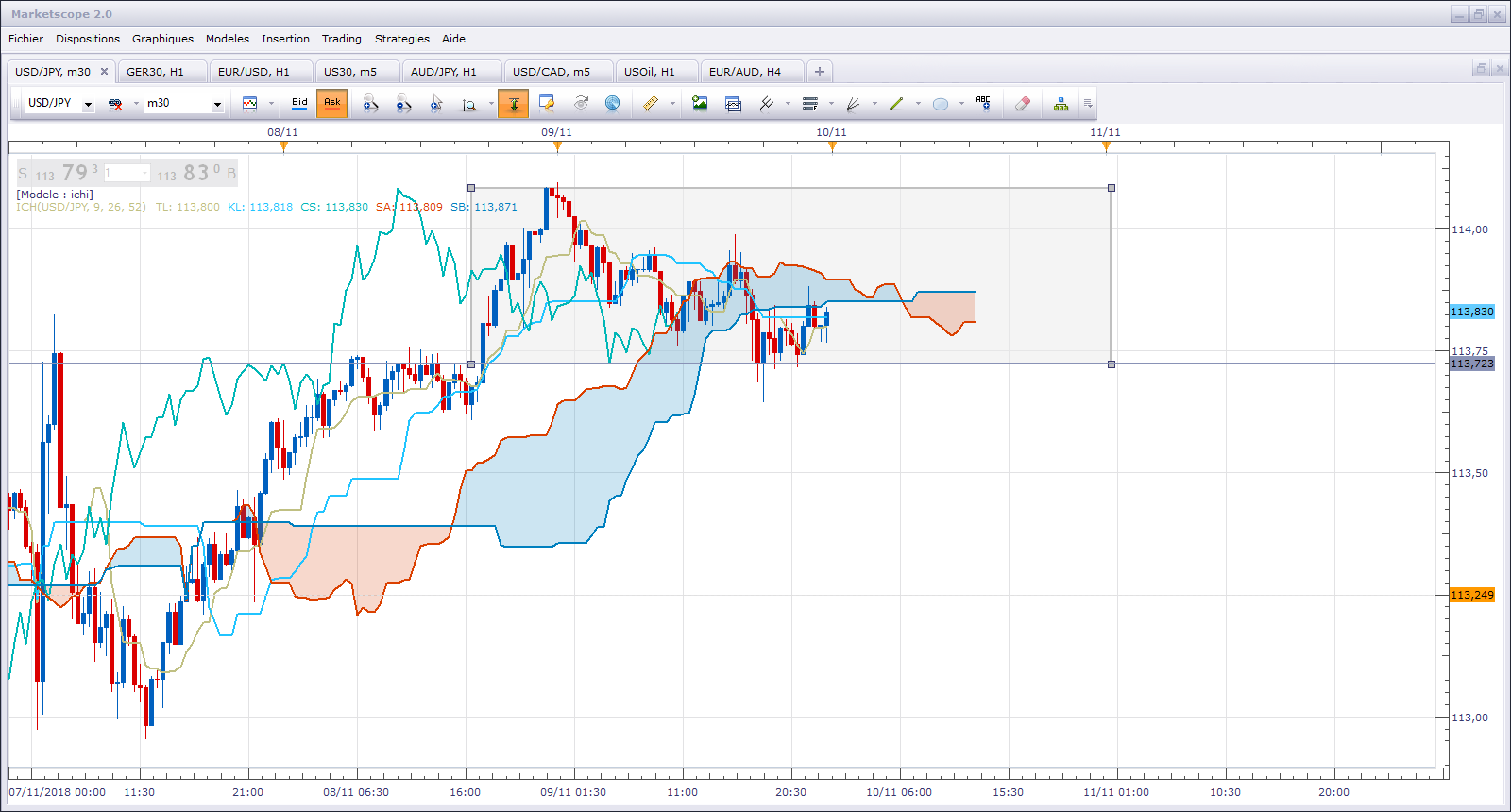Switch to USOil, H1 tab
Image resolution: width=1511 pixels, height=812 pixels.
657,72
